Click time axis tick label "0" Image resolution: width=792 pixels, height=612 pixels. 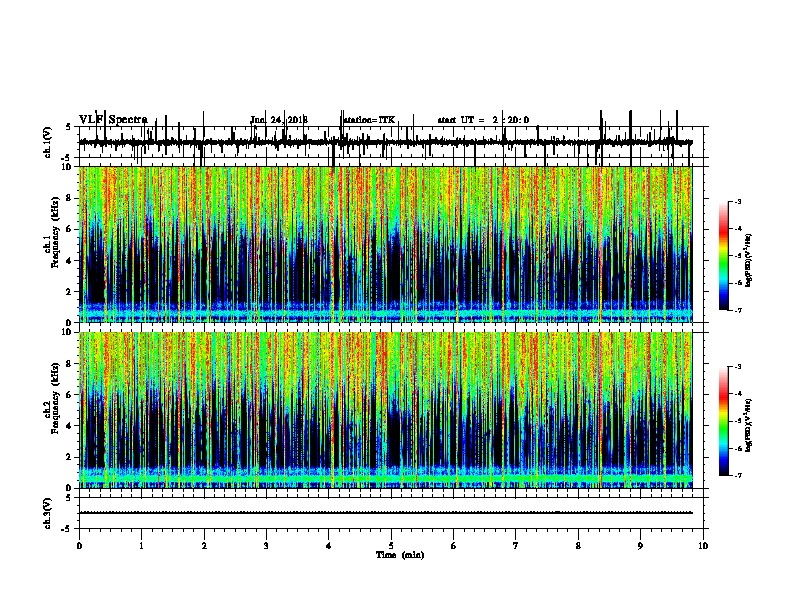(79, 546)
